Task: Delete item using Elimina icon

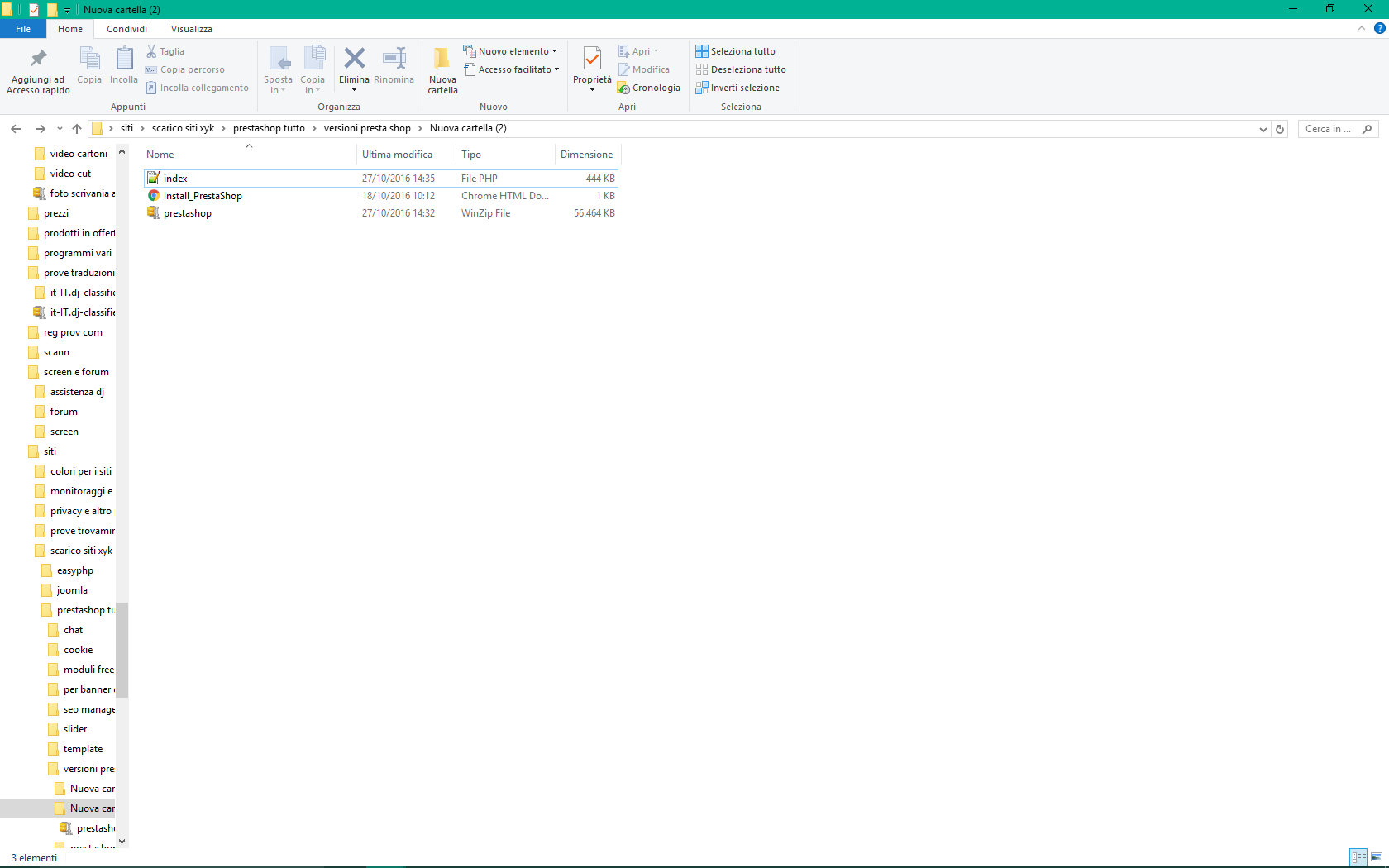Action: 355,66
